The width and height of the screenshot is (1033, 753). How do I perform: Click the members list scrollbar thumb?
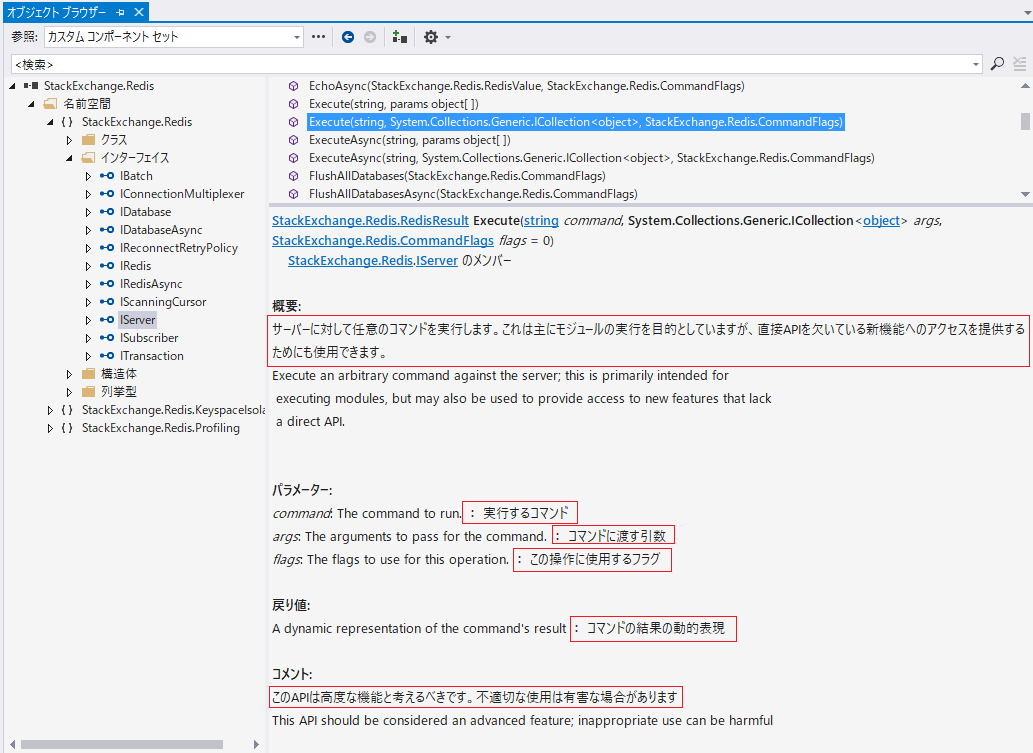pos(1025,122)
